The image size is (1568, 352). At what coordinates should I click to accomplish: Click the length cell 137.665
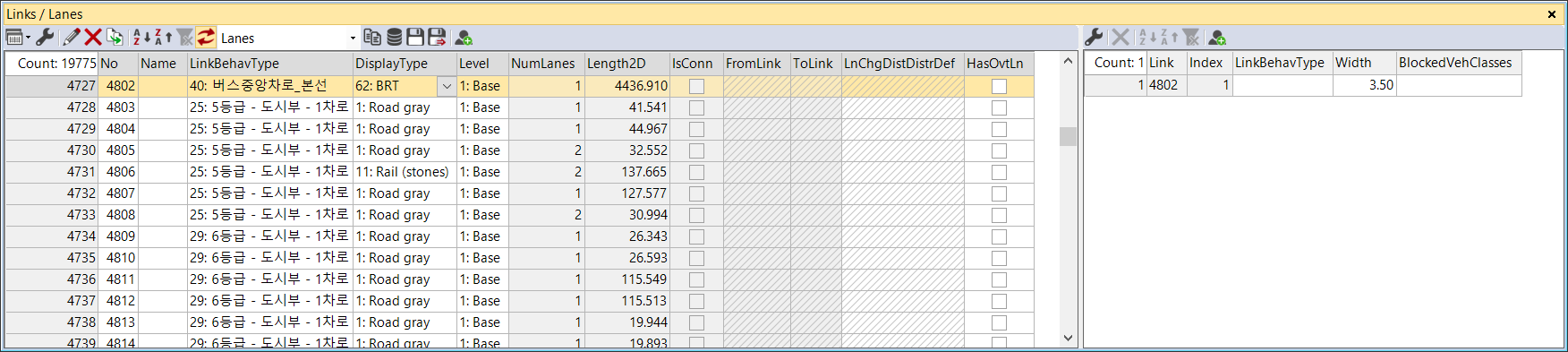[626, 172]
